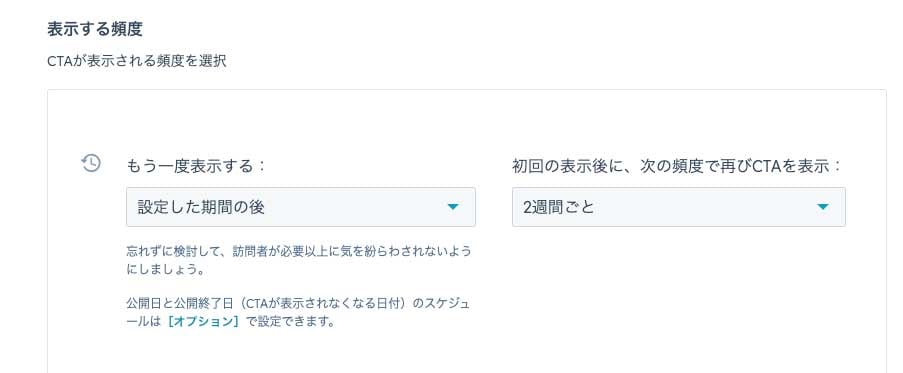Select the 設定した期間の後 value text
The image size is (903, 373).
(201, 207)
